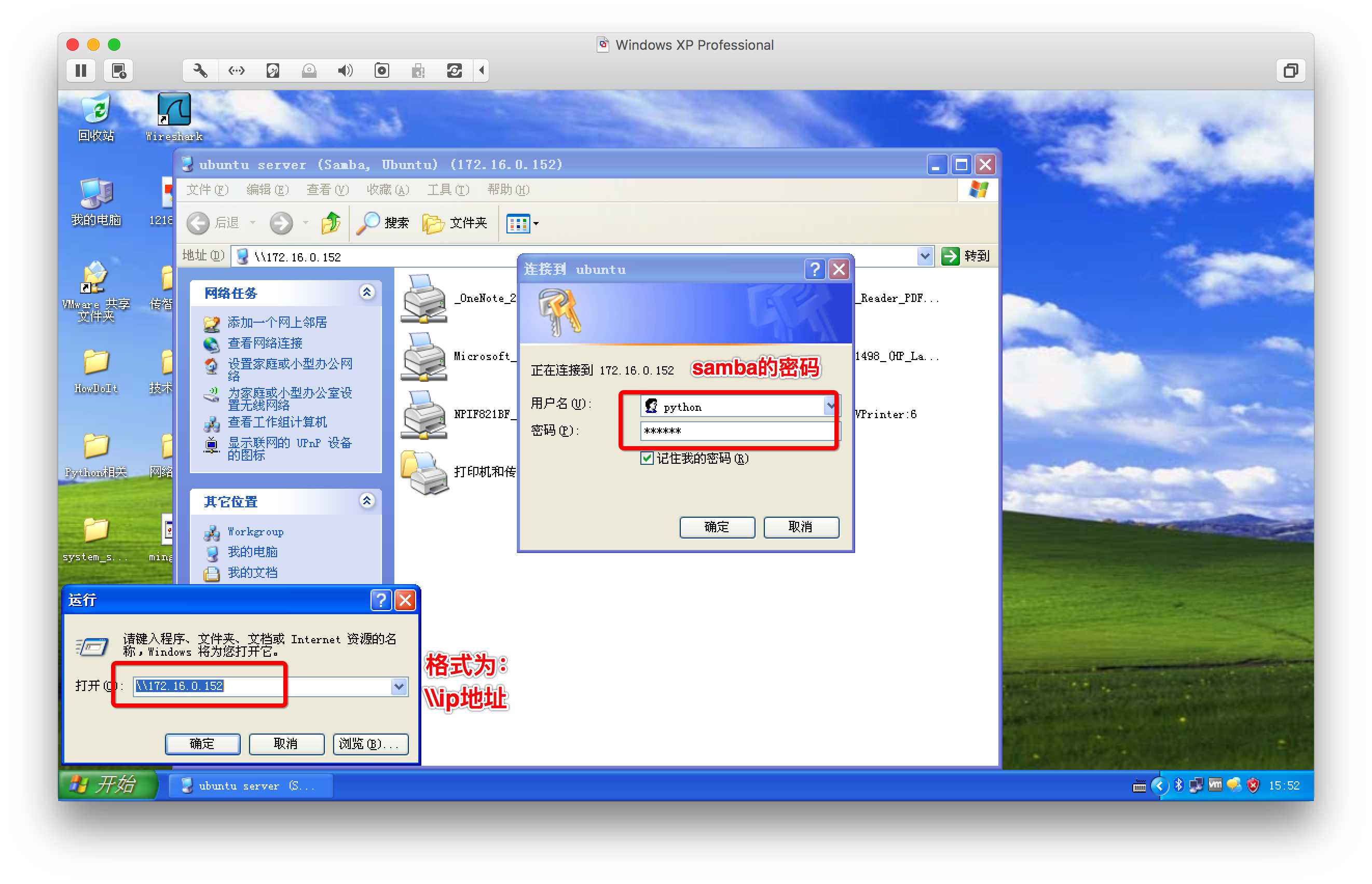Pause the virtual machine
The image size is (1372, 884).
pos(81,71)
